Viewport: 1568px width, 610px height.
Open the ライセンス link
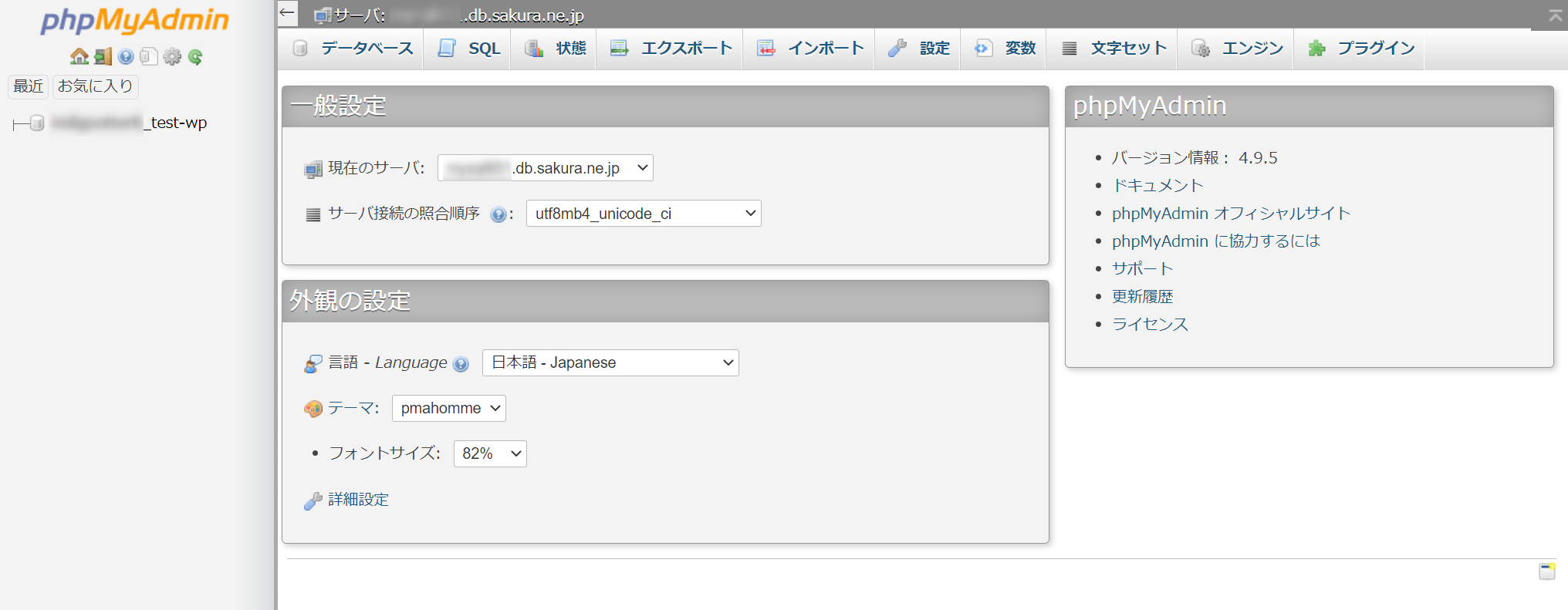[x=1151, y=325]
